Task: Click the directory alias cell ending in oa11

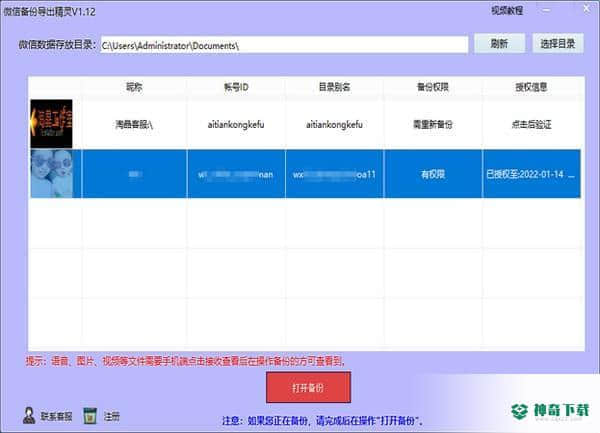Action: tap(334, 174)
